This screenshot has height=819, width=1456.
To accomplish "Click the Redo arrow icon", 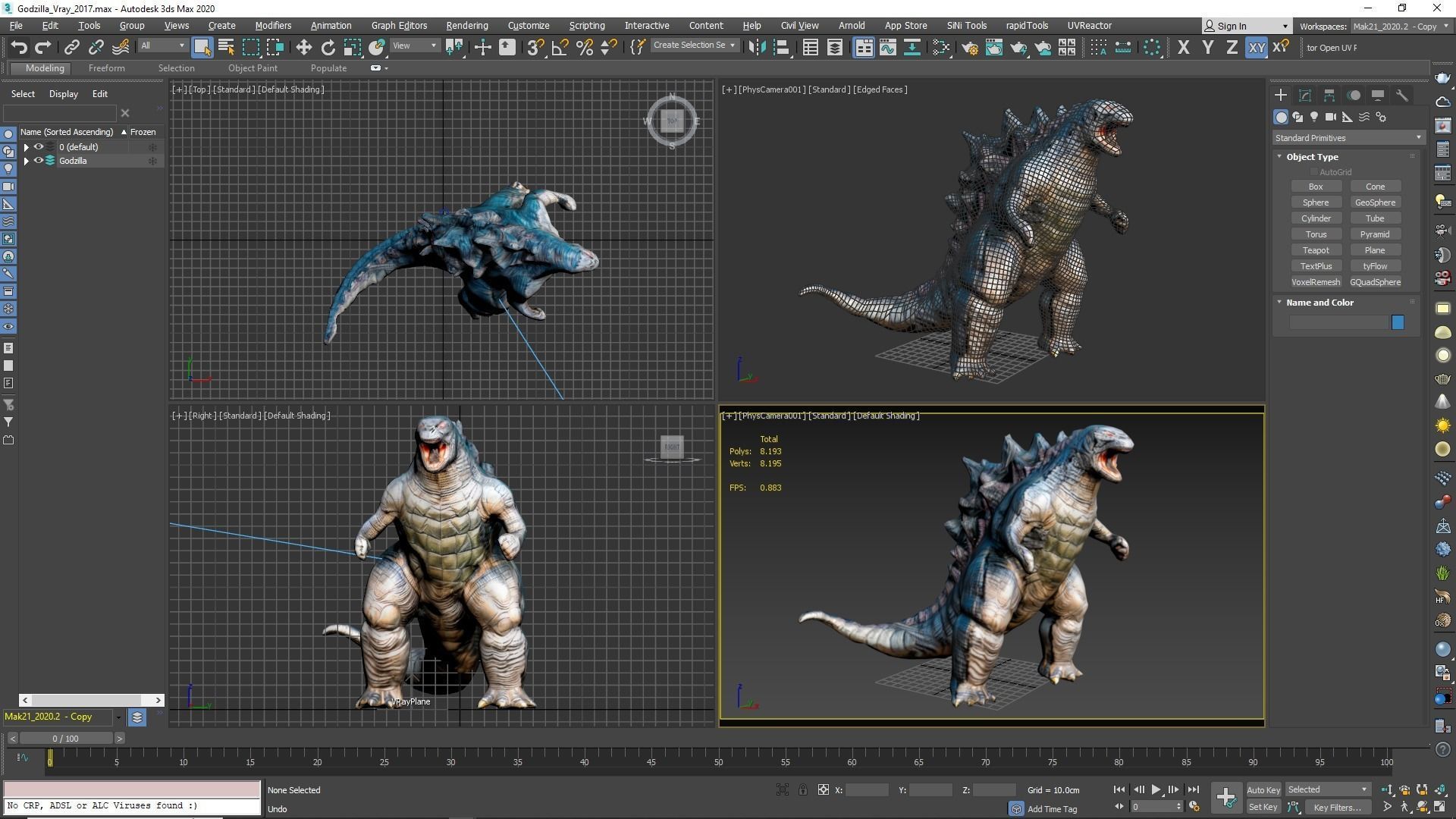I will click(x=43, y=47).
